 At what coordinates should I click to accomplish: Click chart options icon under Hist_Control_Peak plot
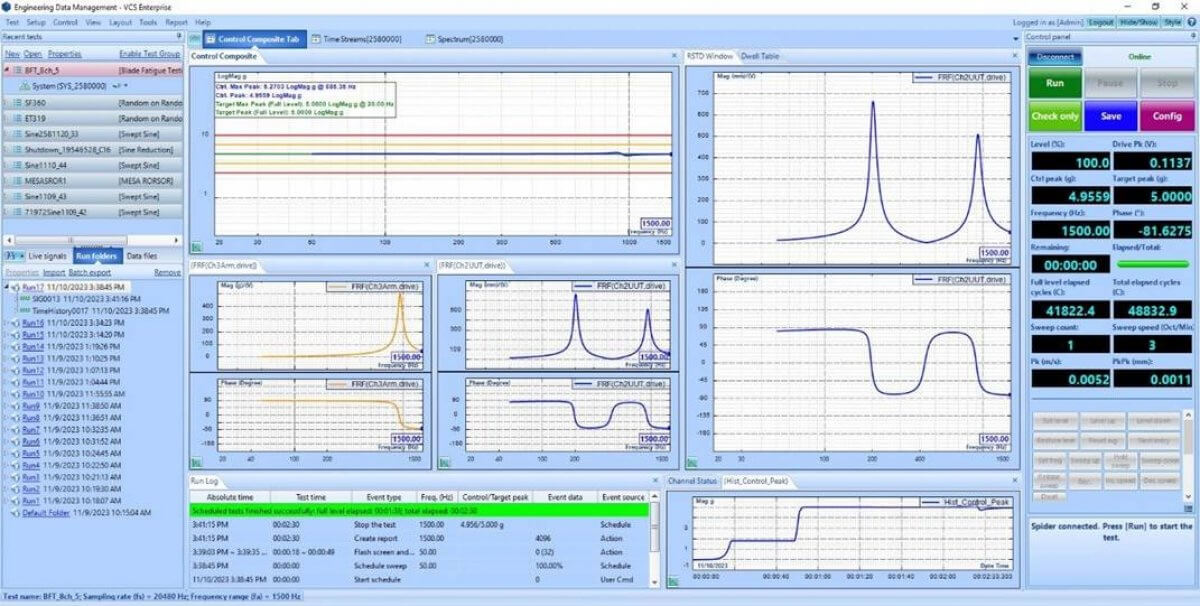[x=674, y=581]
